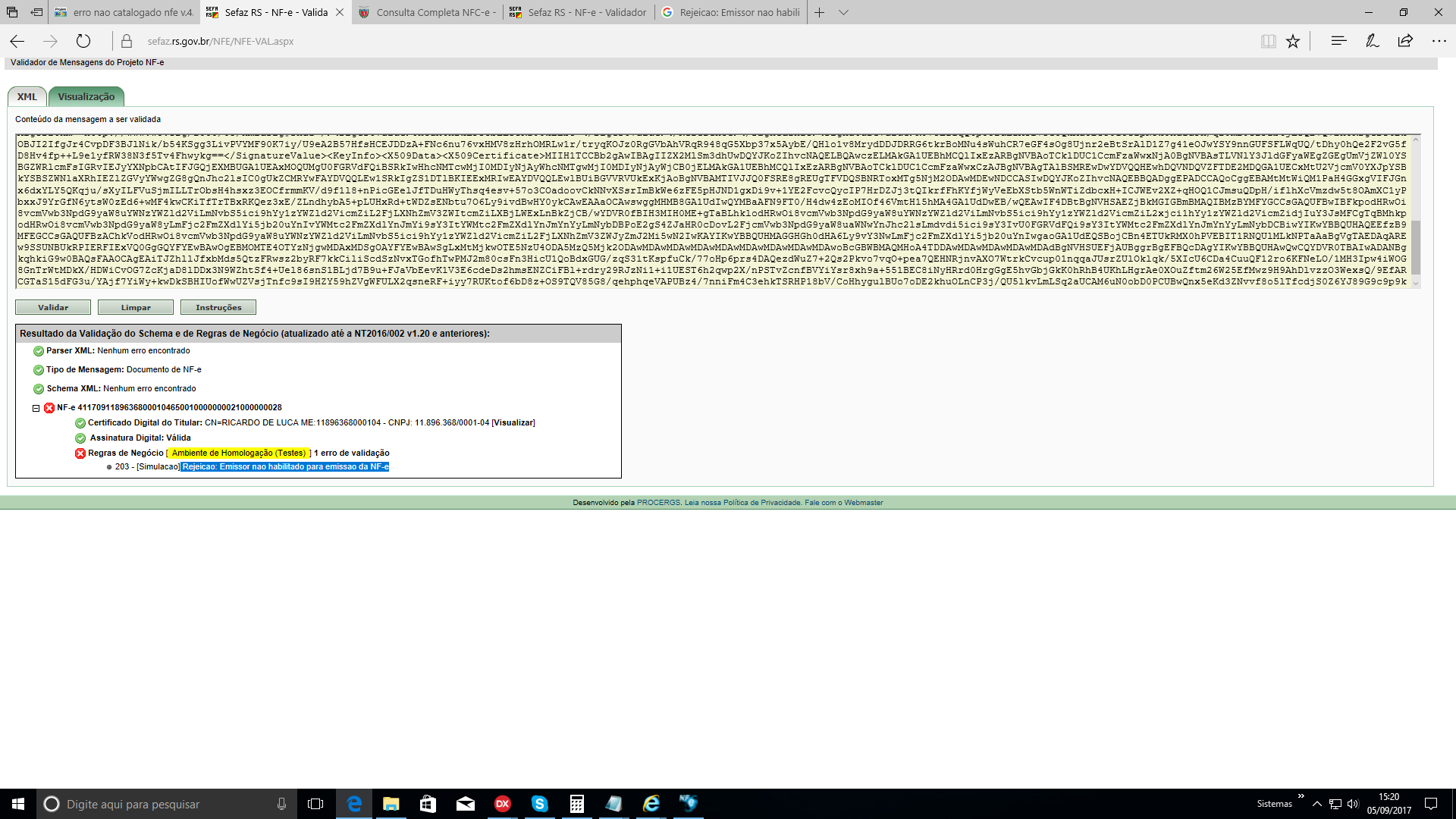Collapse the NF-e tree node
The image size is (1456, 819).
(x=36, y=408)
